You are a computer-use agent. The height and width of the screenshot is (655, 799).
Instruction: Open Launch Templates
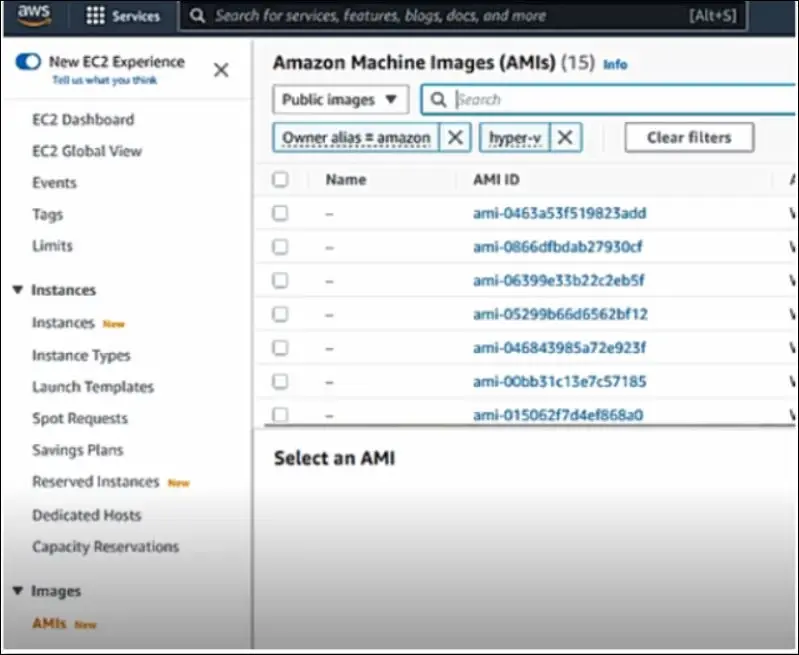(93, 387)
